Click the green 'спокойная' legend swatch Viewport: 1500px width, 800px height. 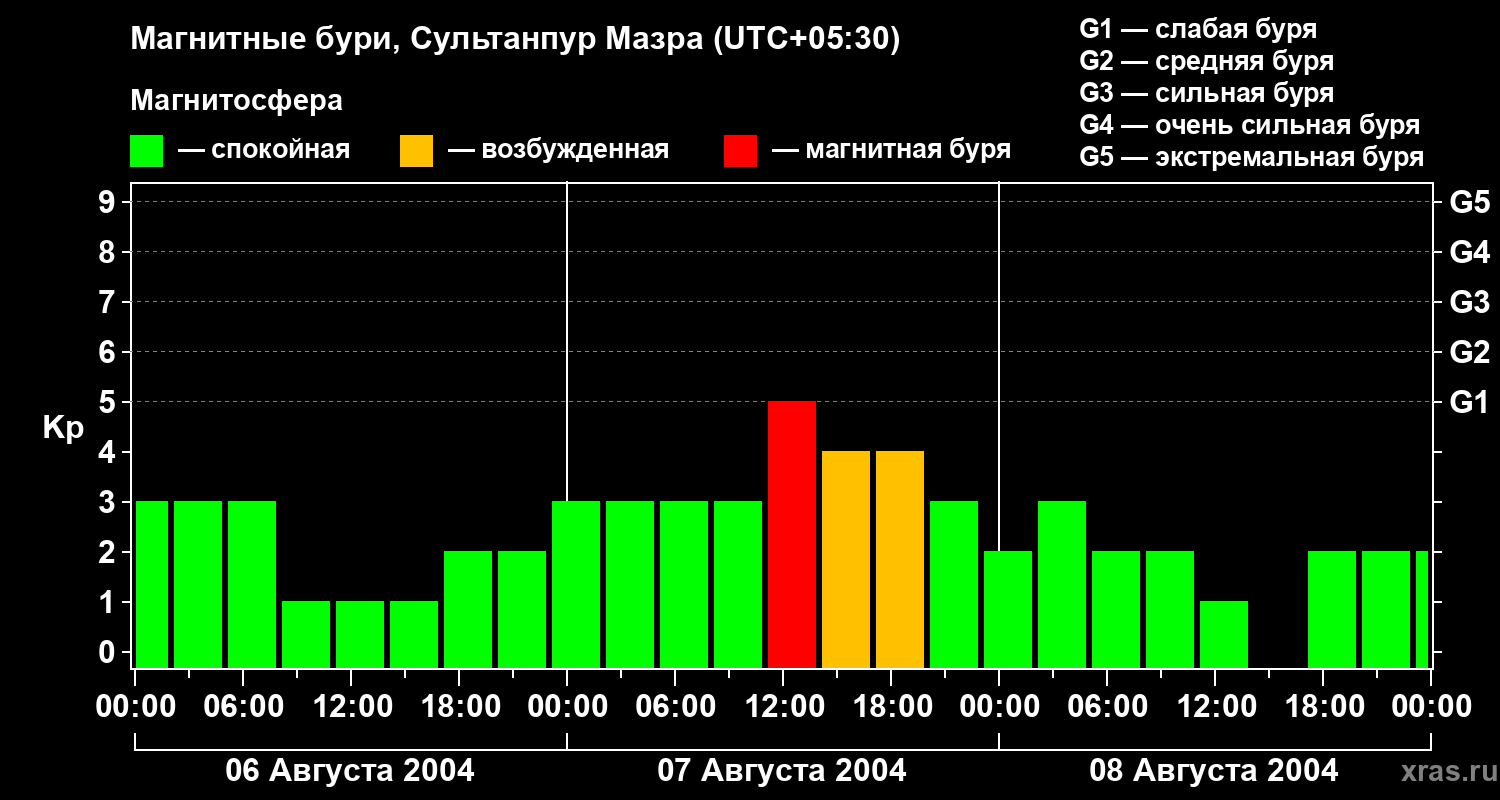[x=147, y=151]
